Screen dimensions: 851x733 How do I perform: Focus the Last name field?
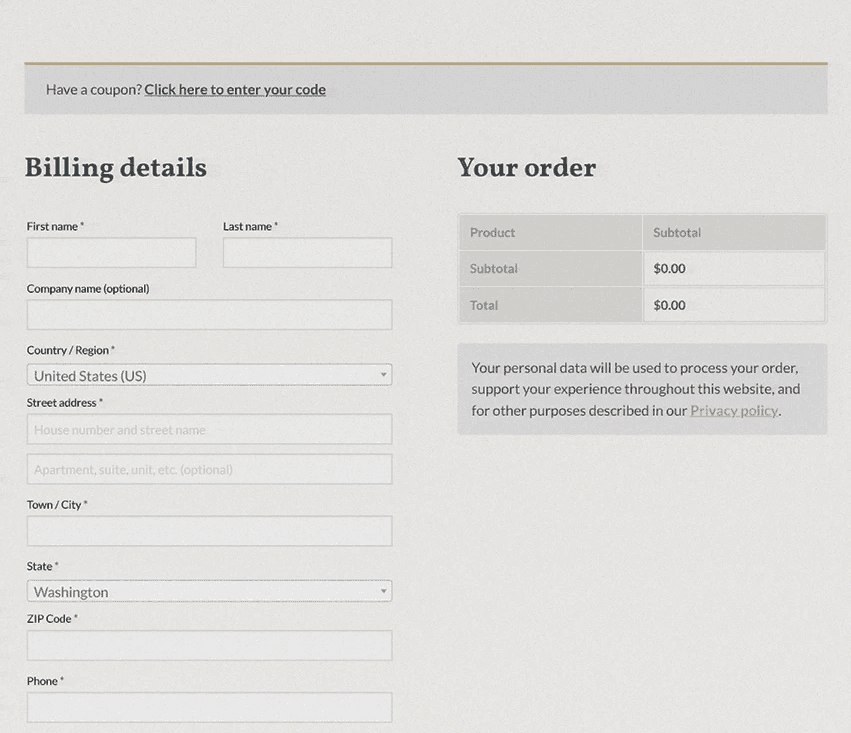coord(307,252)
